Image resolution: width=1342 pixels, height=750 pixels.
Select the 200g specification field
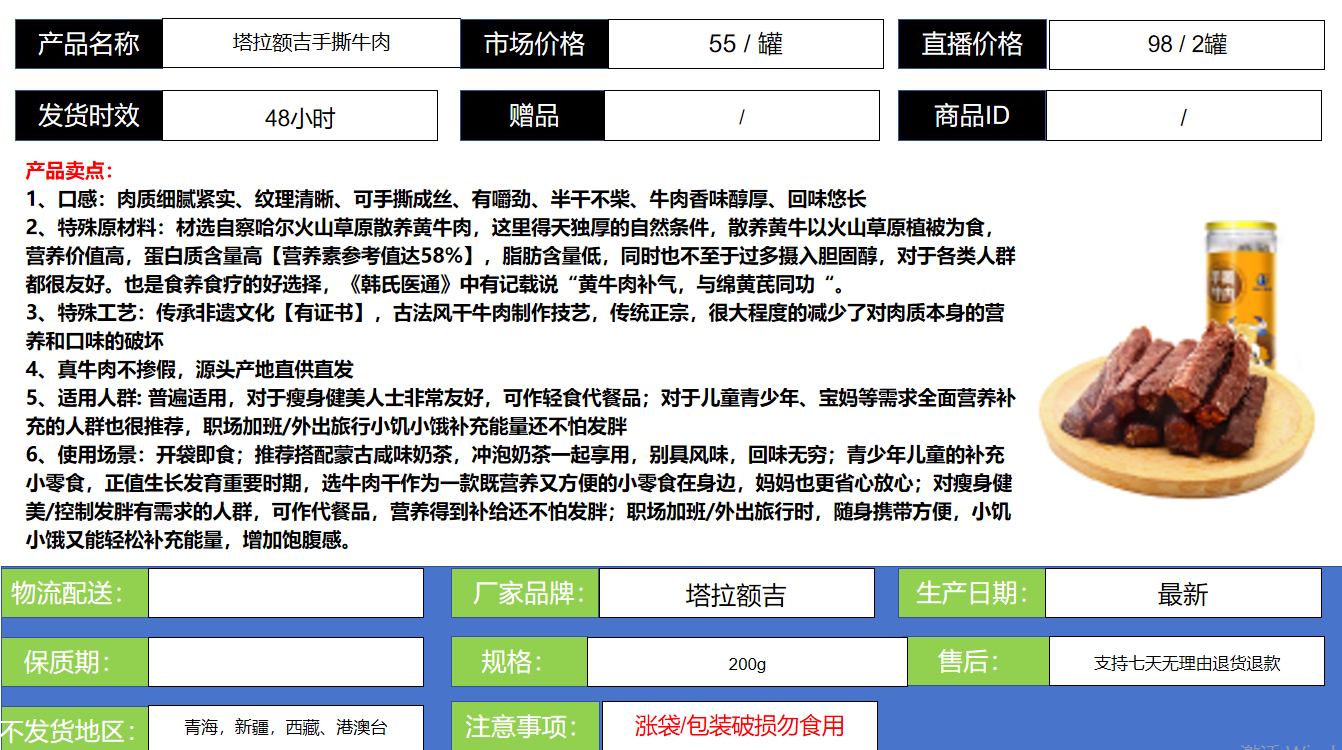[746, 663]
